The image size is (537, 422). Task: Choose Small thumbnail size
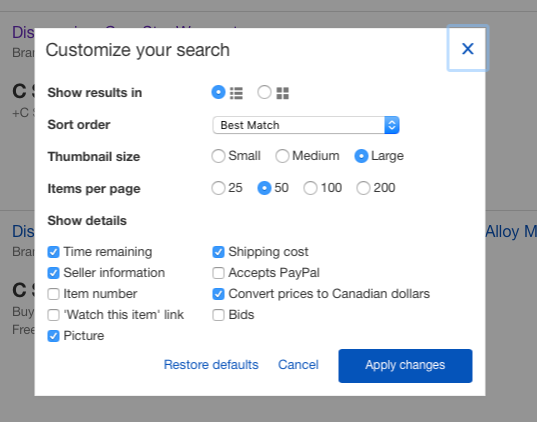[218, 156]
